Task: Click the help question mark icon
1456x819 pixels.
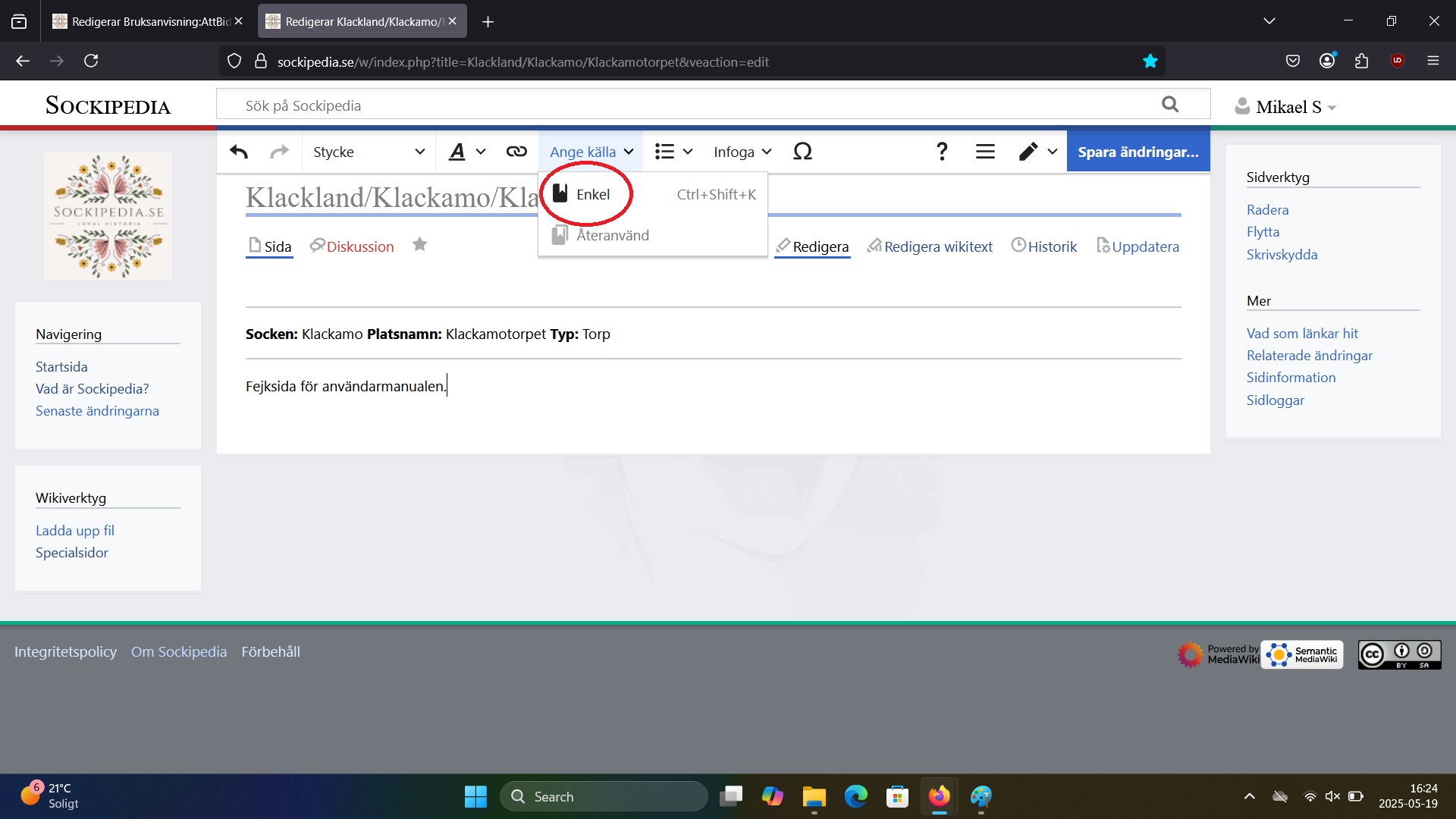Action: (x=942, y=152)
